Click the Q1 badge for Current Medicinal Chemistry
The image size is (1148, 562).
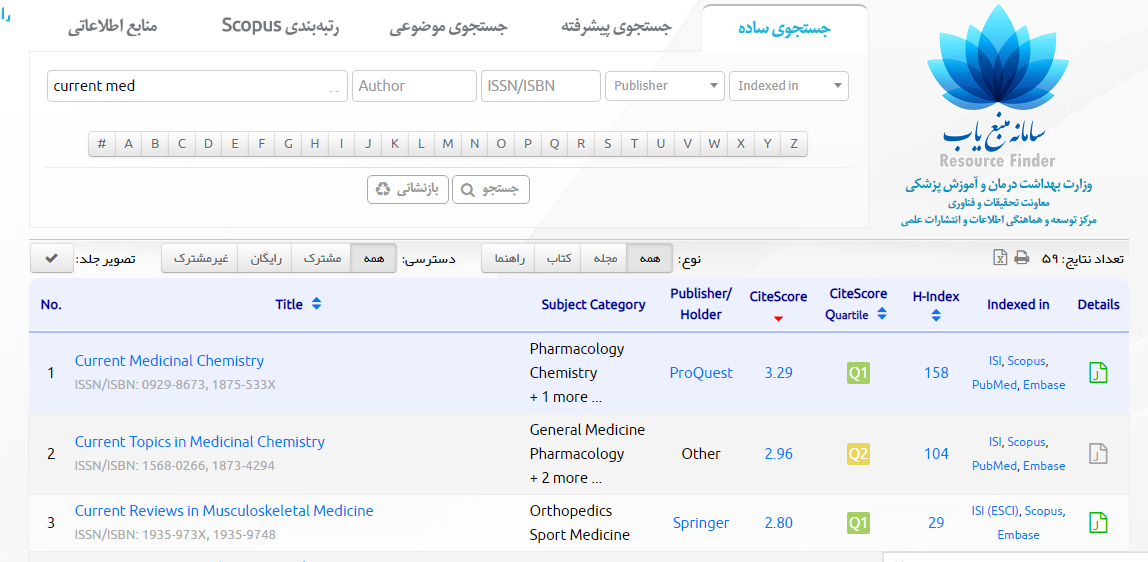pyautogui.click(x=858, y=373)
